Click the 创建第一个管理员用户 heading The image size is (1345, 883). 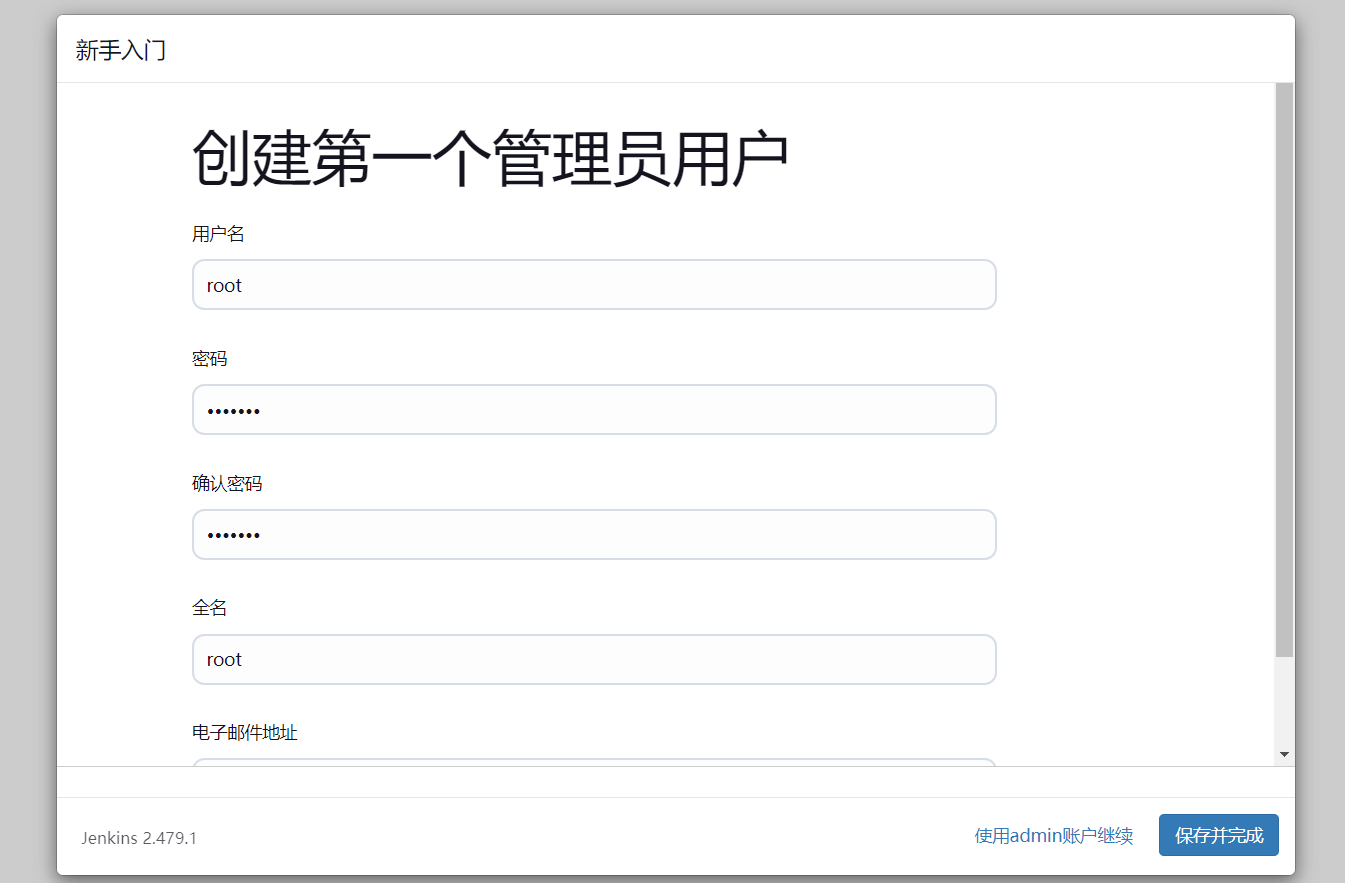(490, 160)
